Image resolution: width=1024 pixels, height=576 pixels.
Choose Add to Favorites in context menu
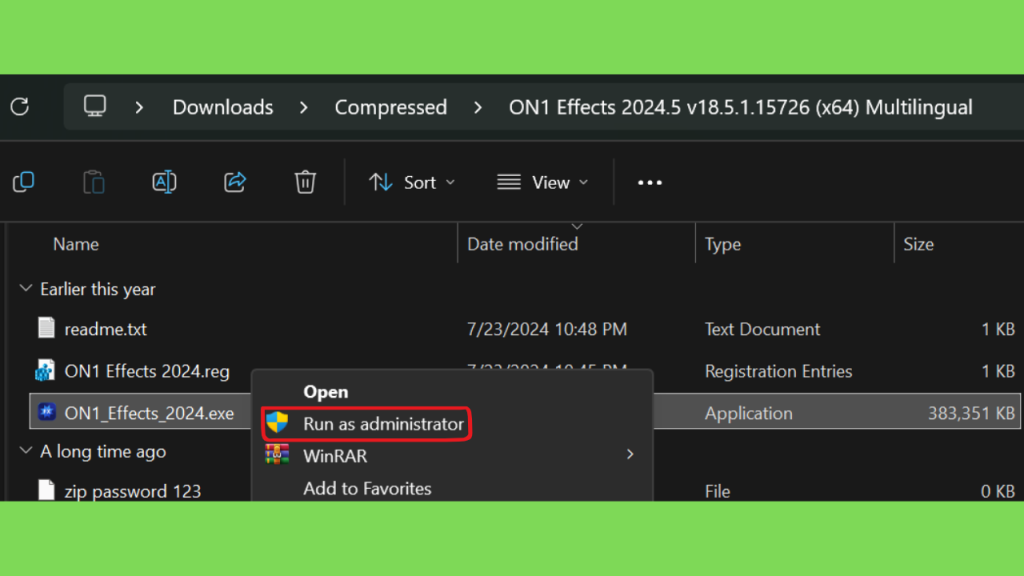click(367, 488)
